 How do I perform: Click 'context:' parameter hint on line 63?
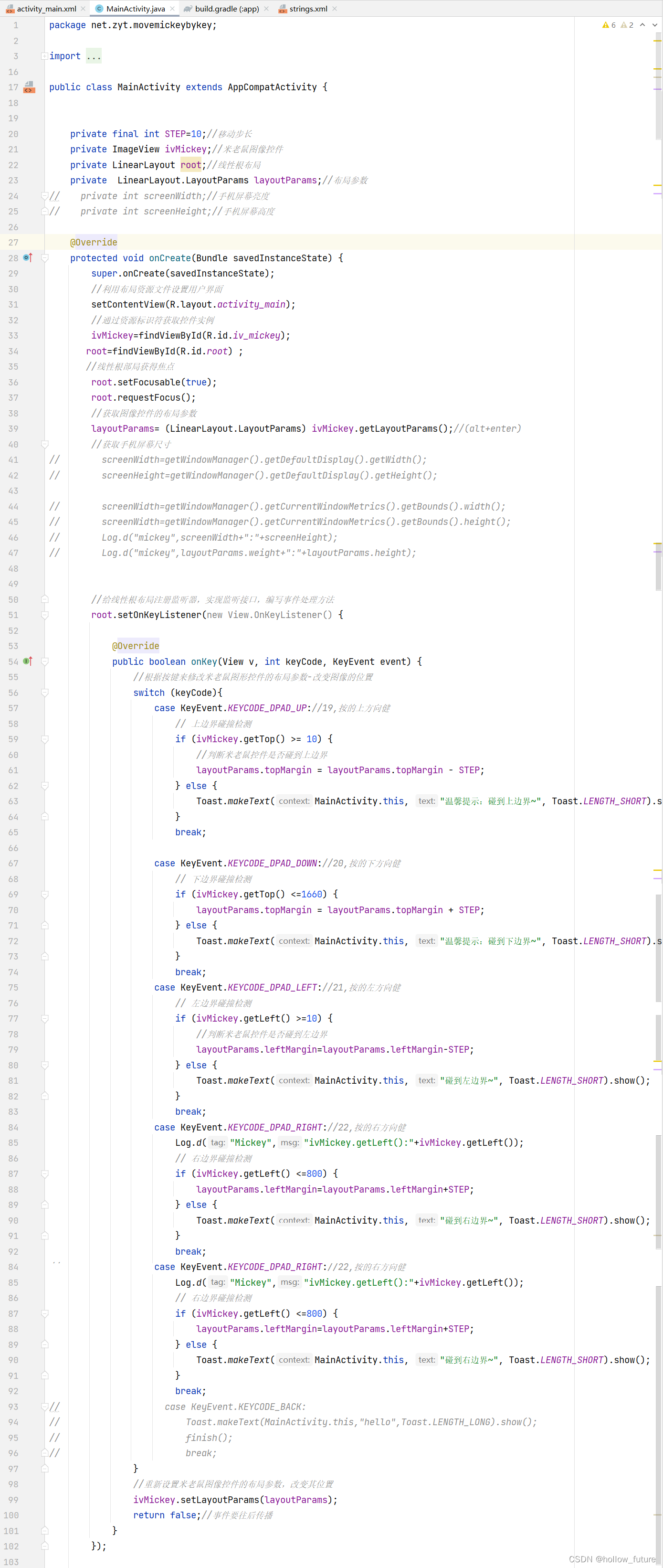[294, 801]
